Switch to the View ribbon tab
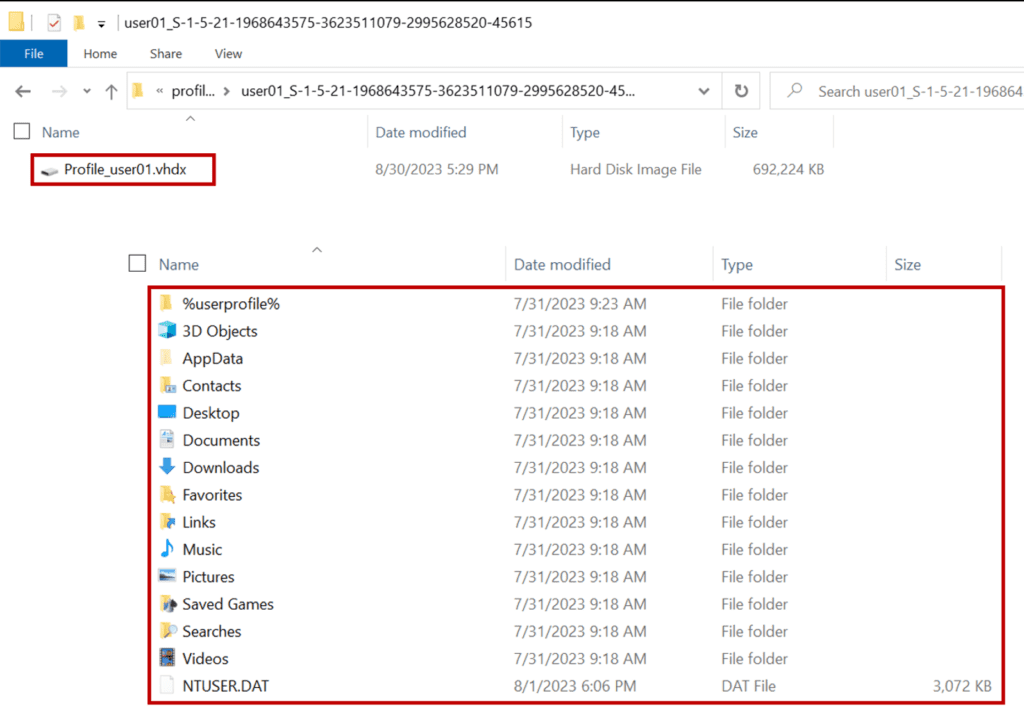Screen dimensions: 1024x725 click(228, 53)
